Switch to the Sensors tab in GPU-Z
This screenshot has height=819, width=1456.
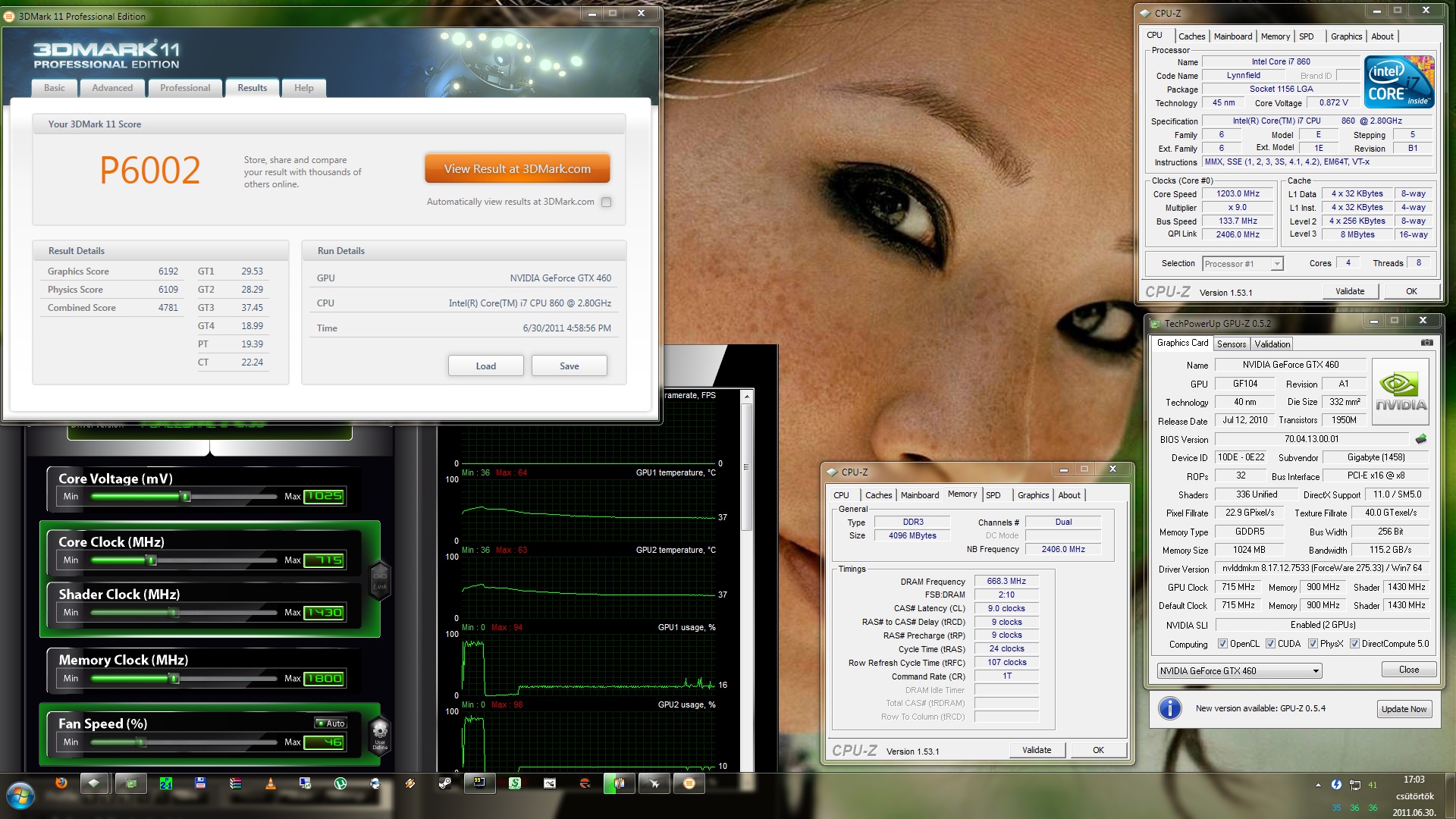(x=1231, y=344)
